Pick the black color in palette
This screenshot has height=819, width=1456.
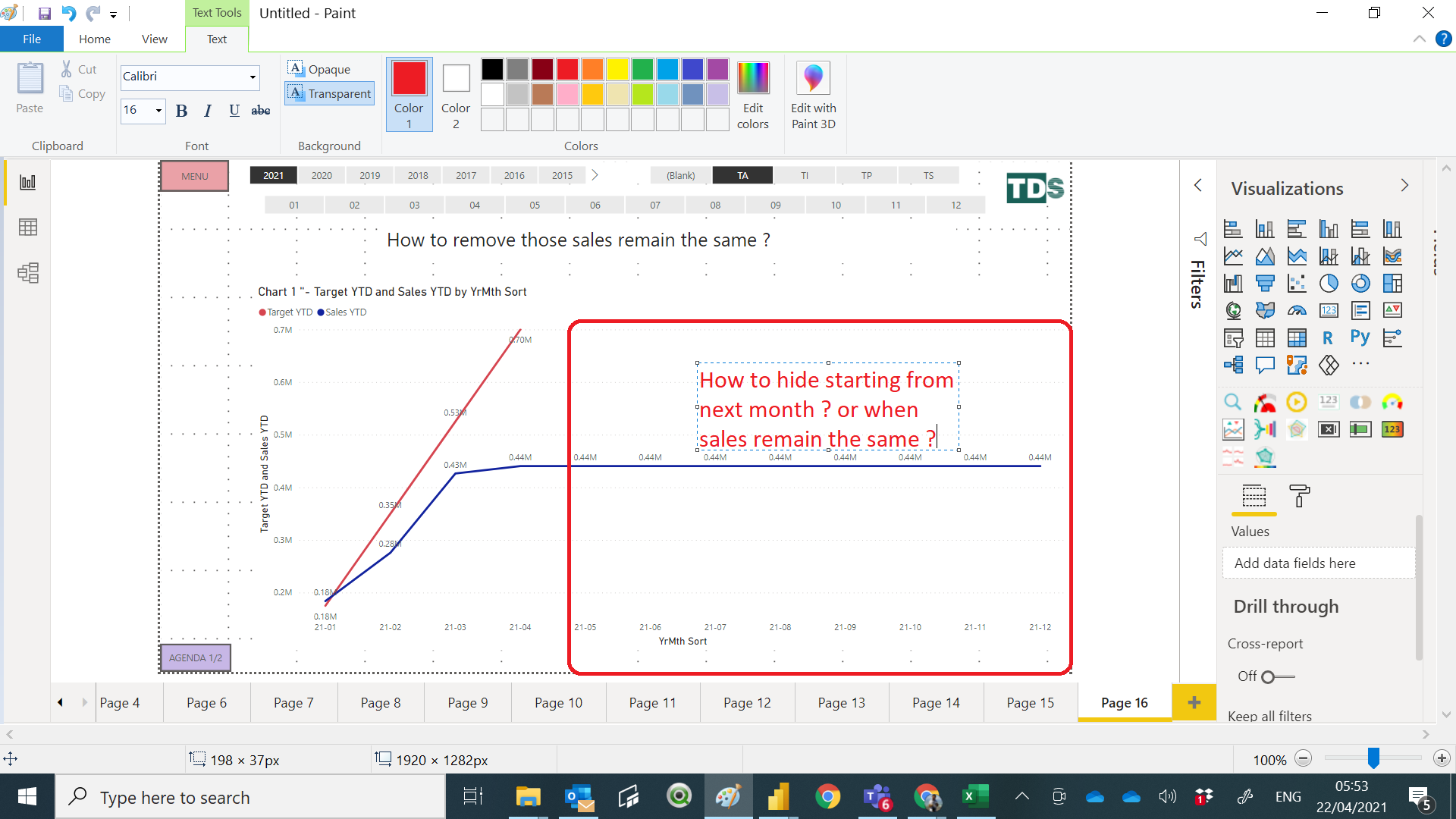492,70
